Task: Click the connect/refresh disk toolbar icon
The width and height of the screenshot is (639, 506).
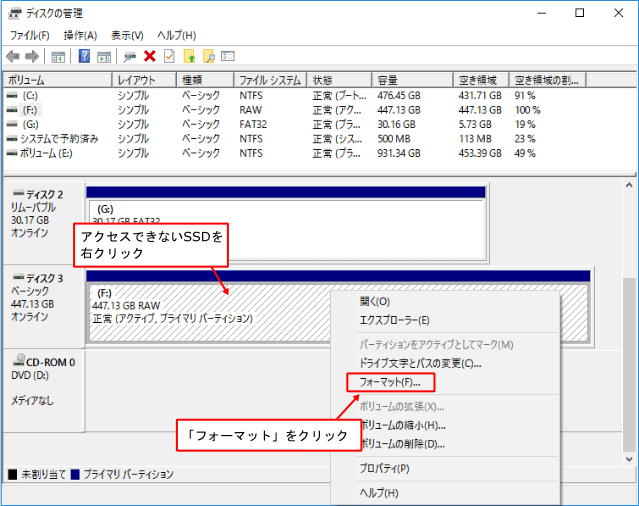Action: [130, 57]
